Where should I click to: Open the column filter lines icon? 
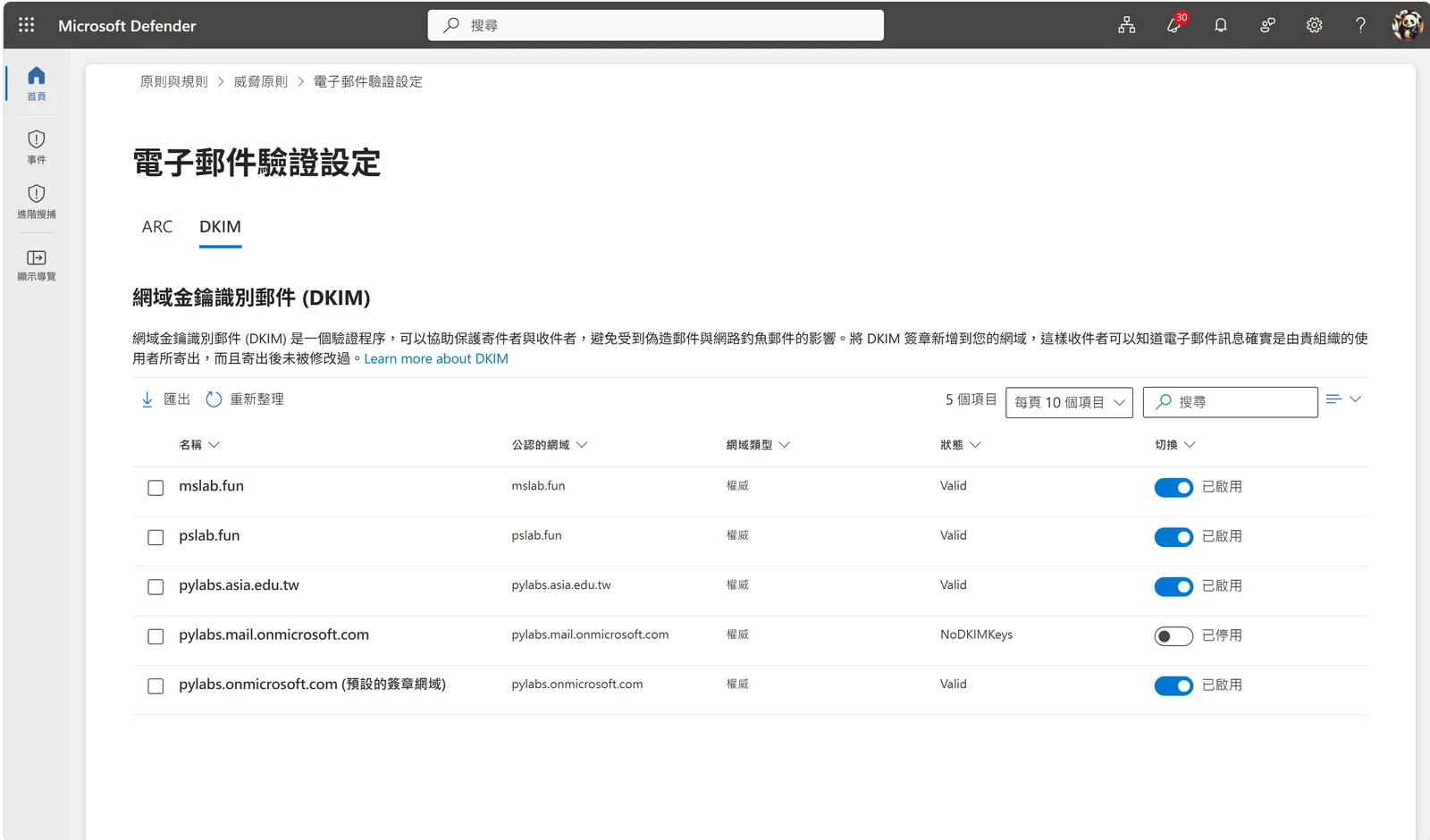coord(1333,399)
